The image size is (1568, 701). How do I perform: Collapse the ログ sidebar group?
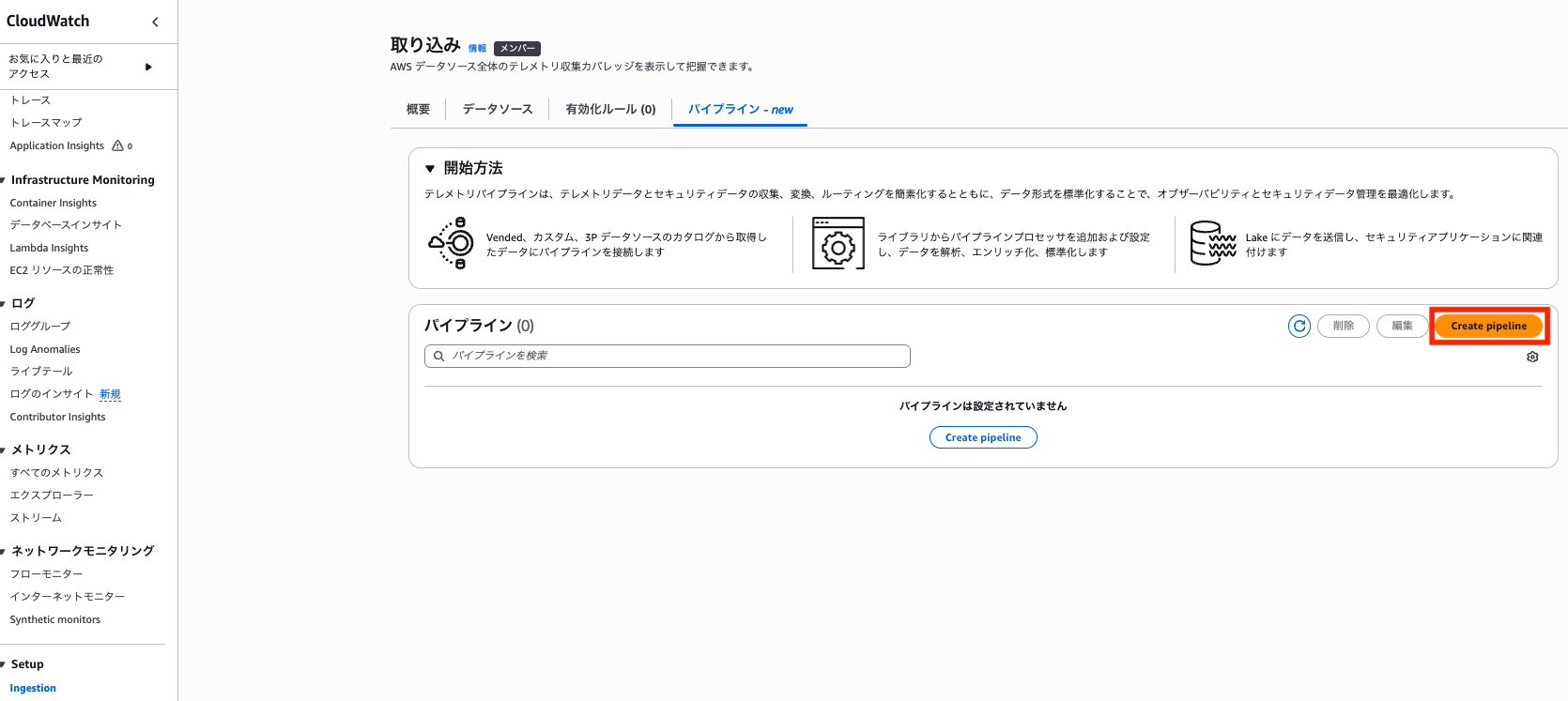(x=4, y=303)
